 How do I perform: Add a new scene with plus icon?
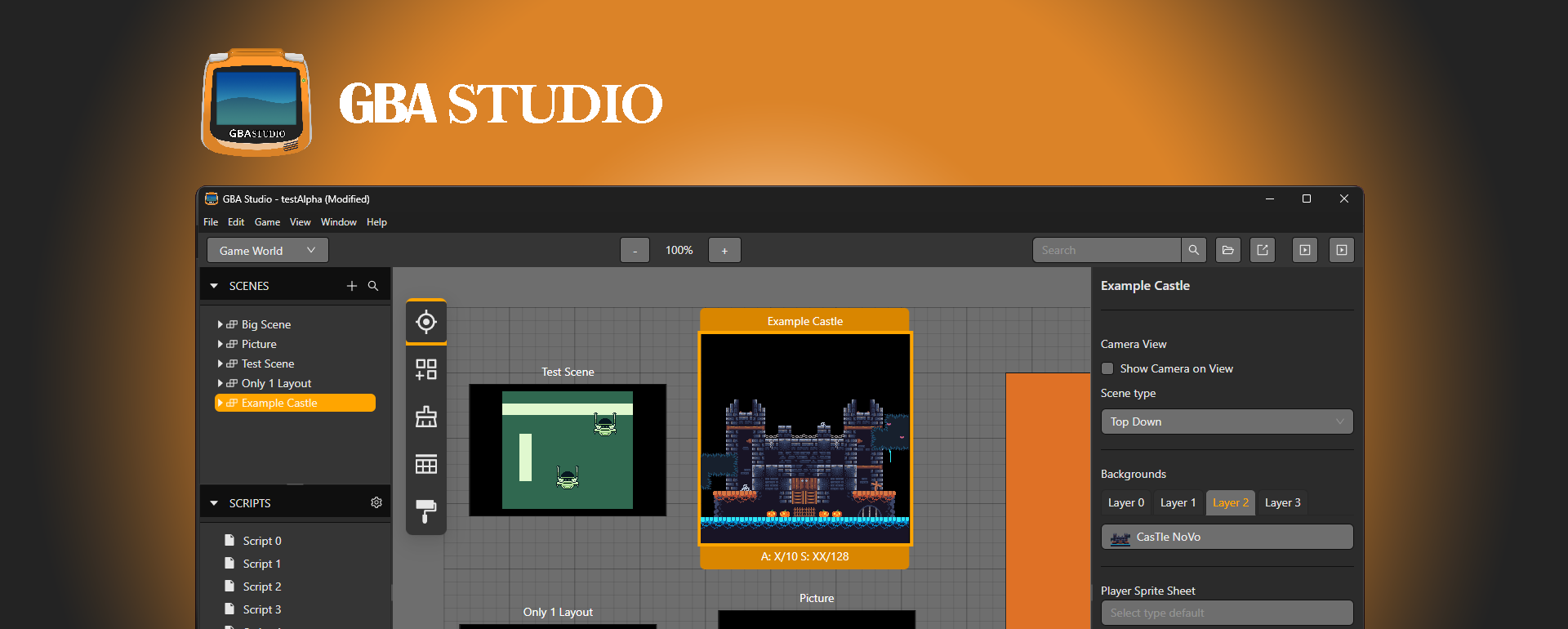pyautogui.click(x=352, y=286)
